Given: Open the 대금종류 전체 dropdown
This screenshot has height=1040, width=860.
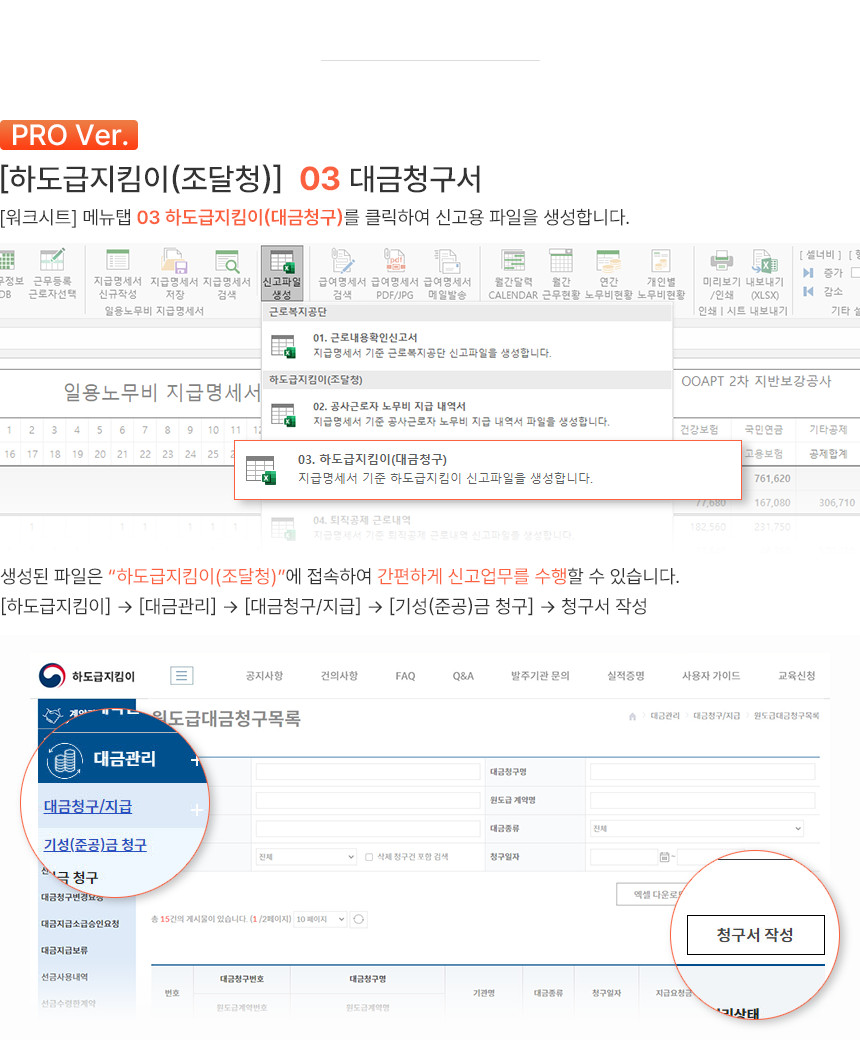Looking at the screenshot, I should 697,828.
